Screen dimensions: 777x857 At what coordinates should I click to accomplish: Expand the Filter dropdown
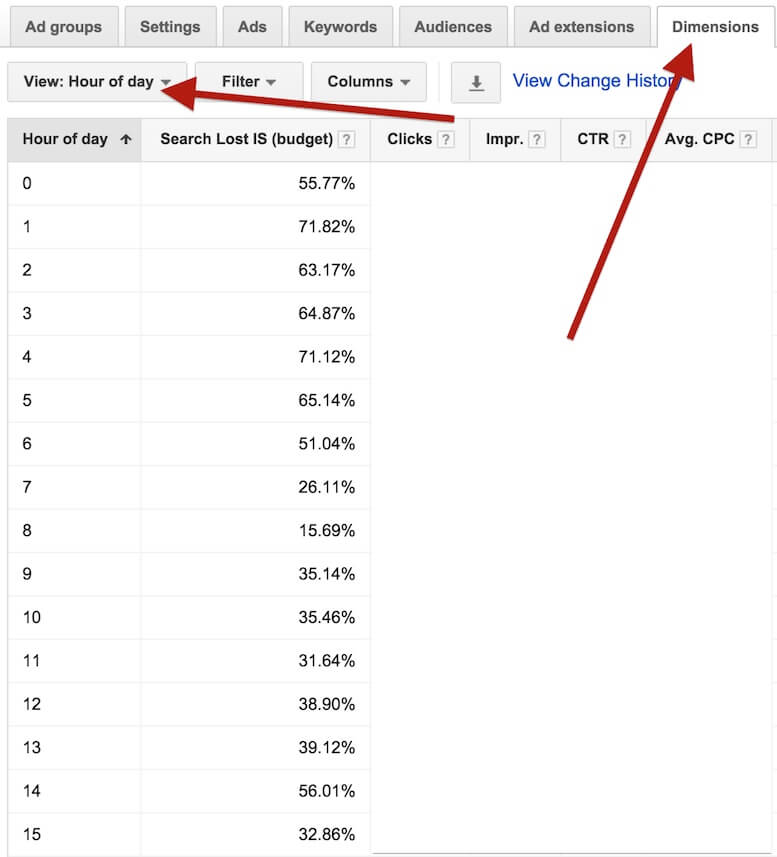(249, 82)
